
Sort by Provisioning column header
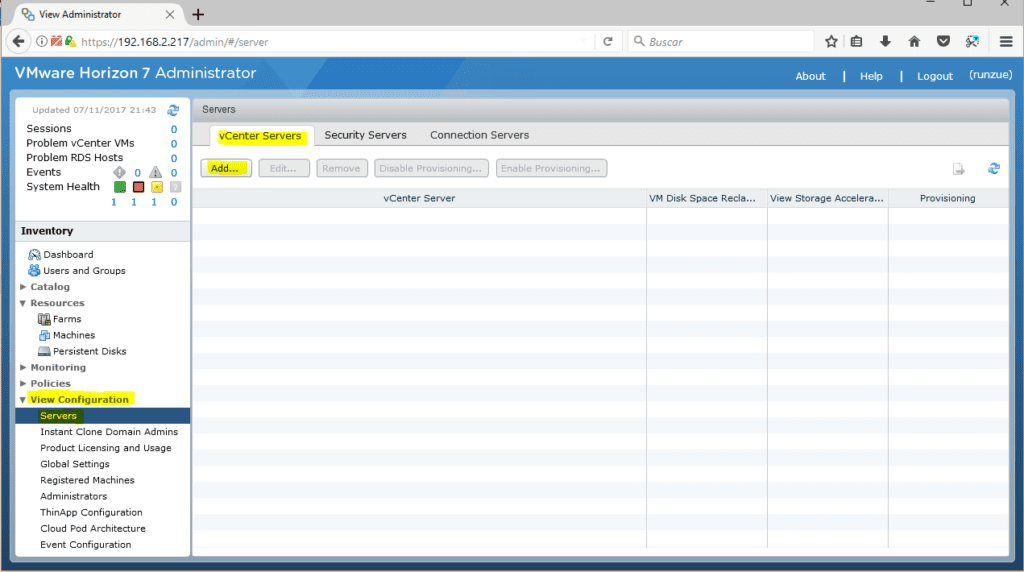[948, 199]
